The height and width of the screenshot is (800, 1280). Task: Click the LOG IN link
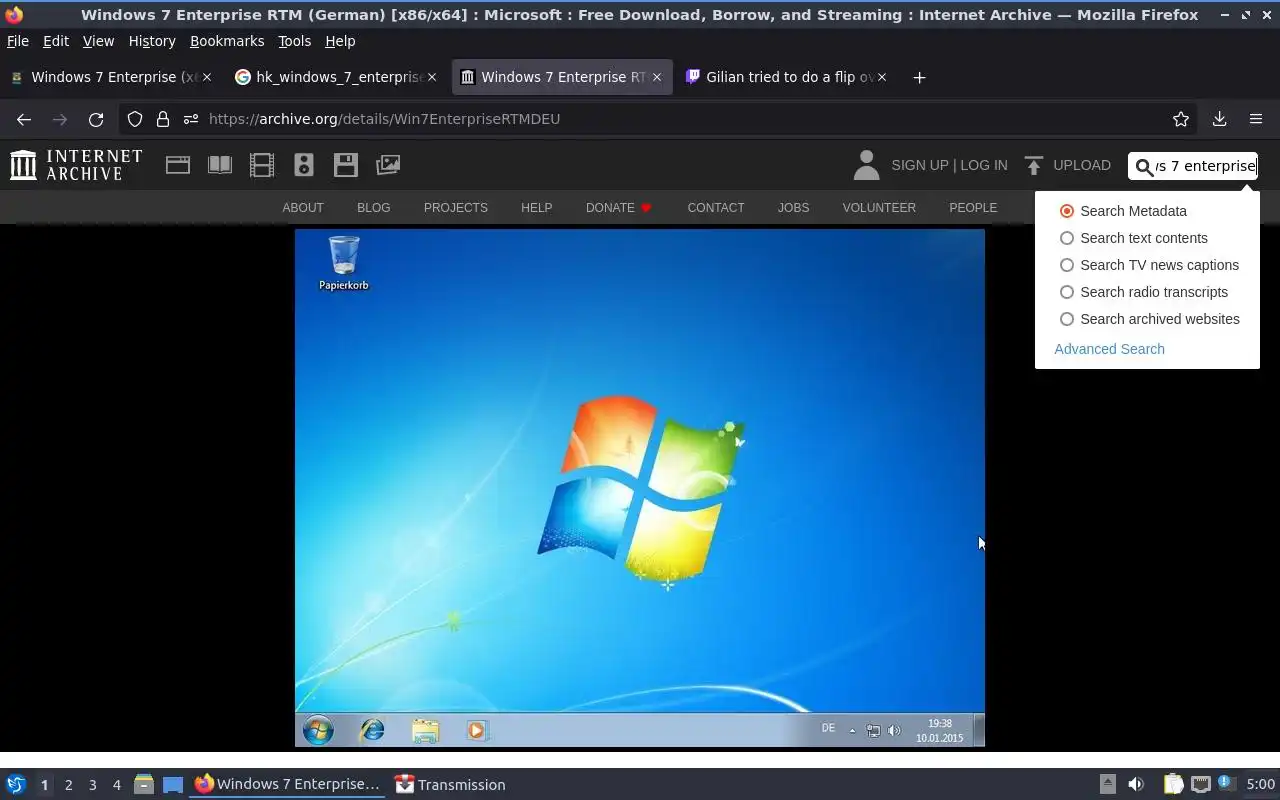[984, 165]
